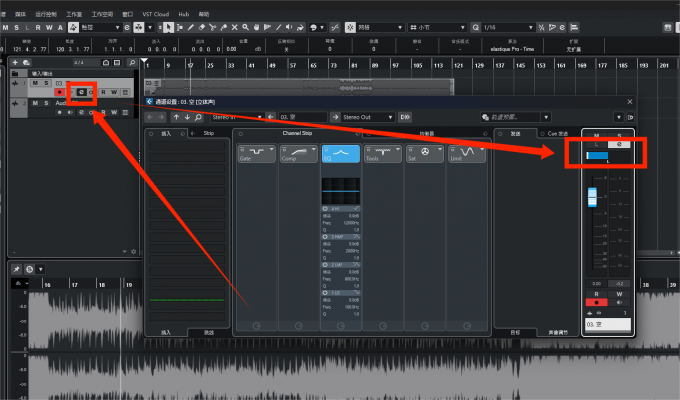The width and height of the screenshot is (680, 400).
Task: Toggle channel fader Record Enable button
Action: coord(596,302)
